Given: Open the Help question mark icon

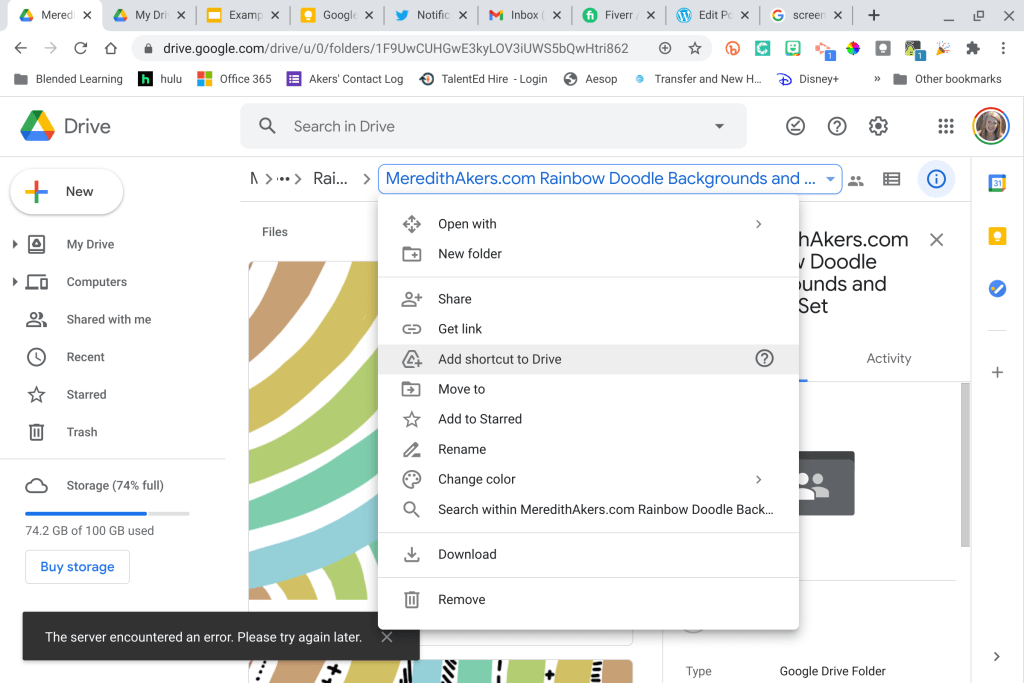Looking at the screenshot, I should (837, 126).
